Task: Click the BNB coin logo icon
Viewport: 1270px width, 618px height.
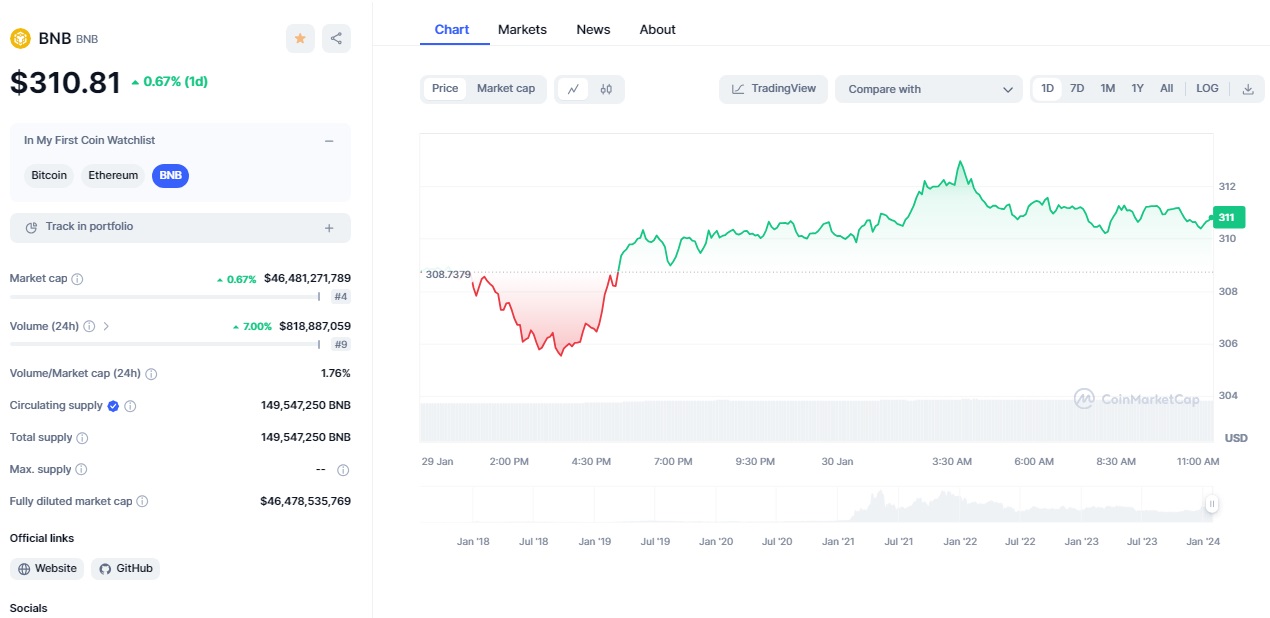Action: 20,38
